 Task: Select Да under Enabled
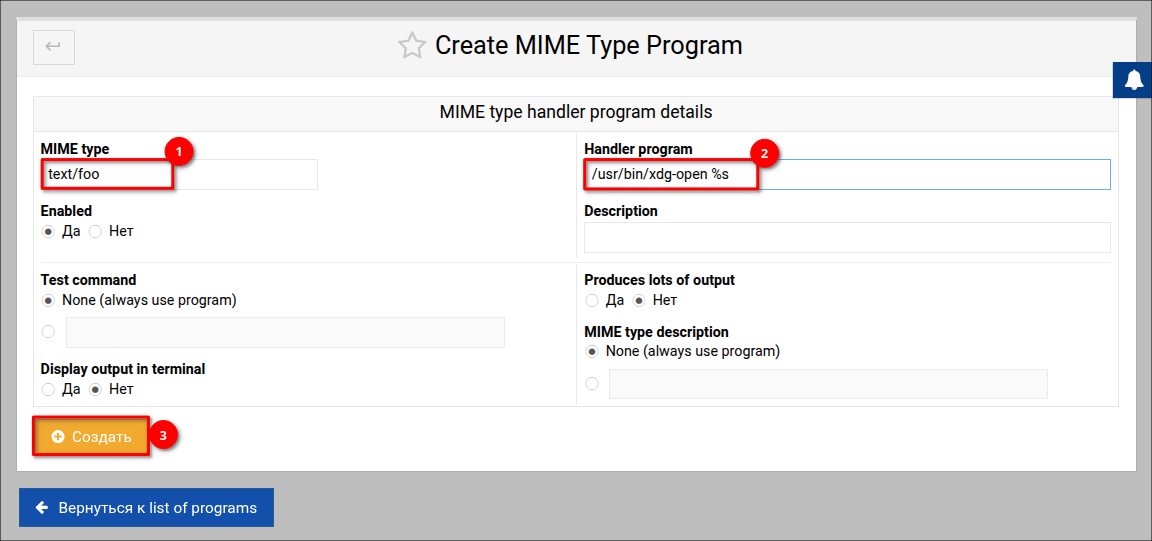[48, 231]
